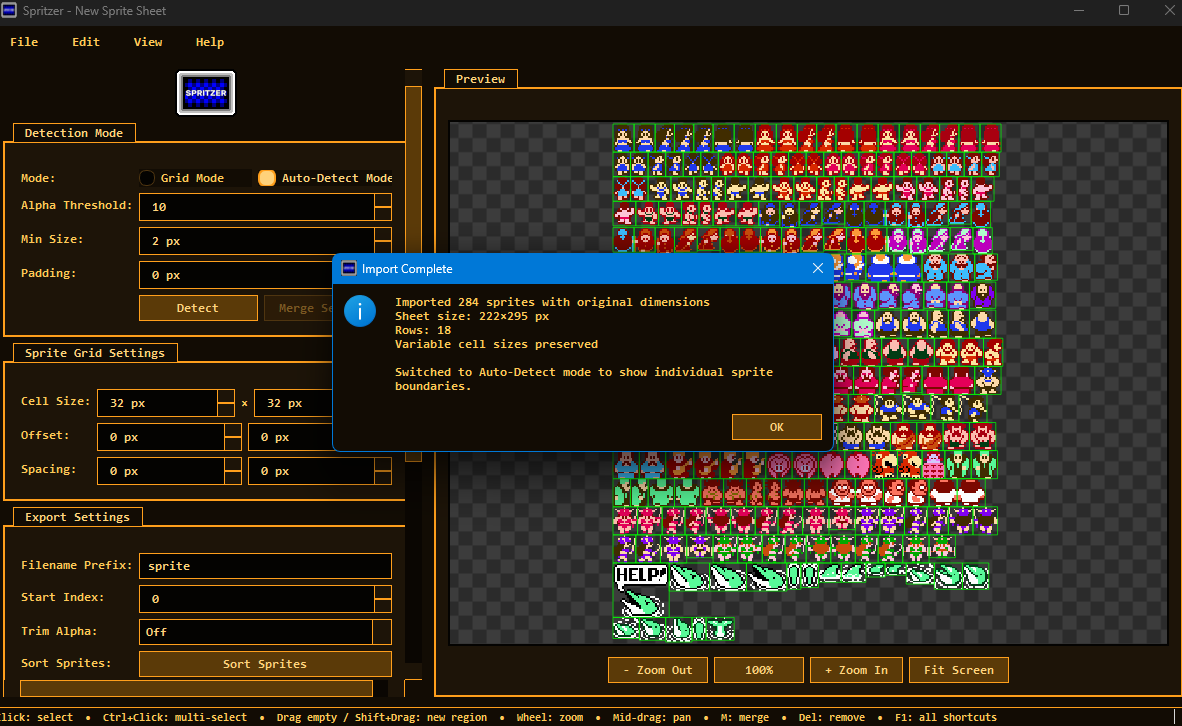Select Grid Mode radio button
The height and width of the screenshot is (726, 1182).
coord(147,178)
